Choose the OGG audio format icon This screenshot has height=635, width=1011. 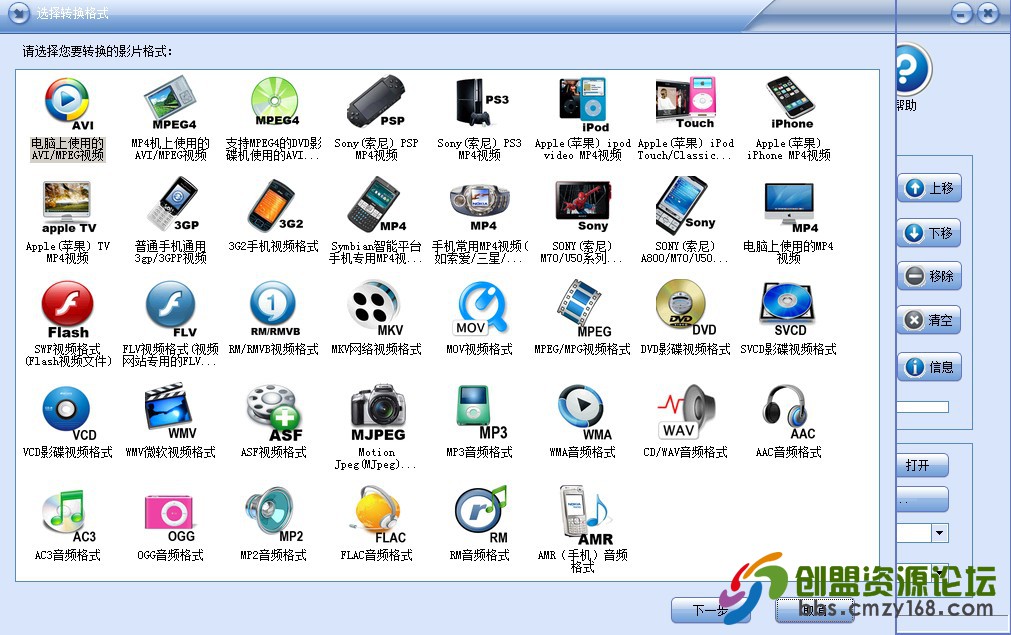pos(170,519)
